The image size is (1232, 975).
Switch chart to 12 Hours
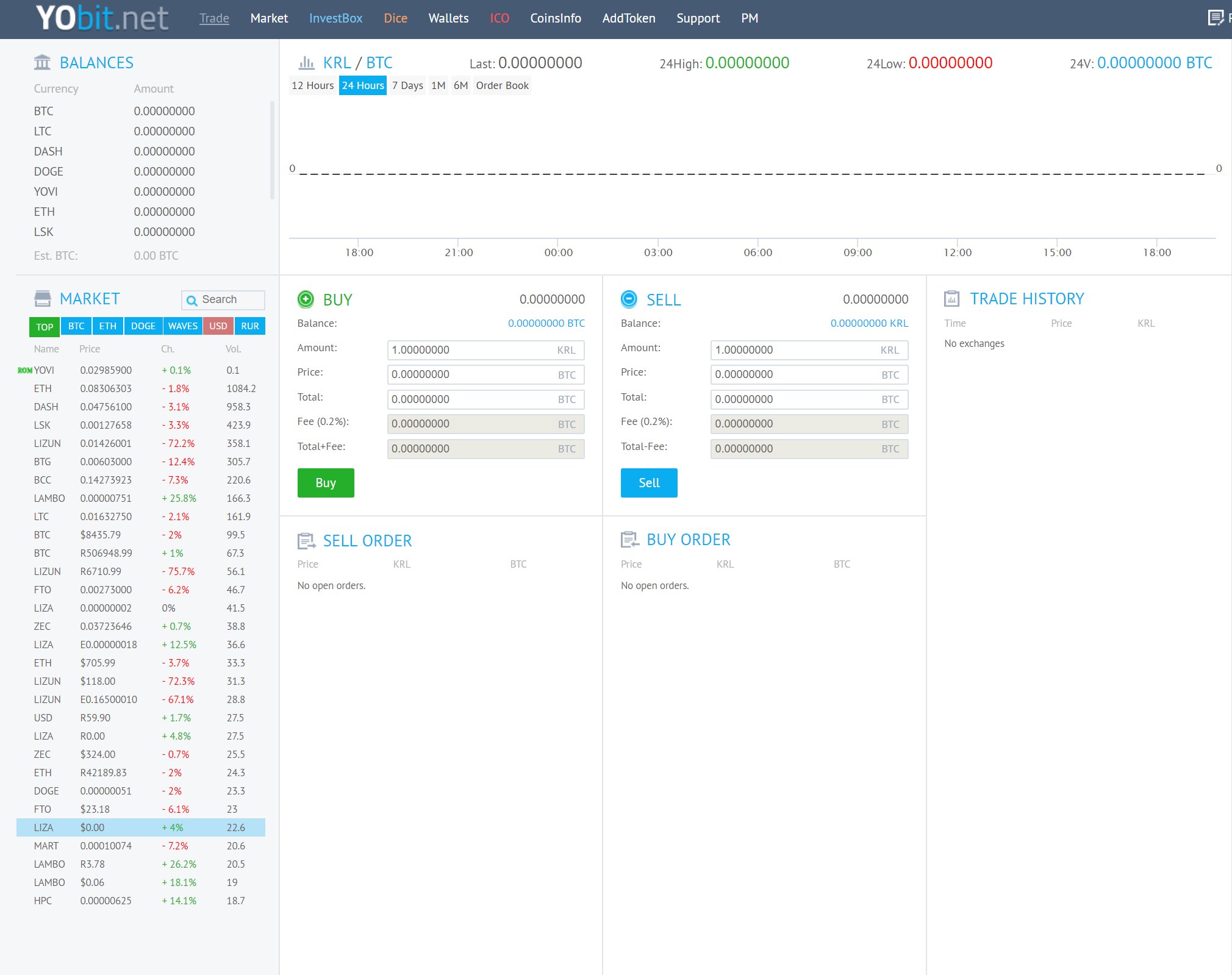click(x=313, y=85)
